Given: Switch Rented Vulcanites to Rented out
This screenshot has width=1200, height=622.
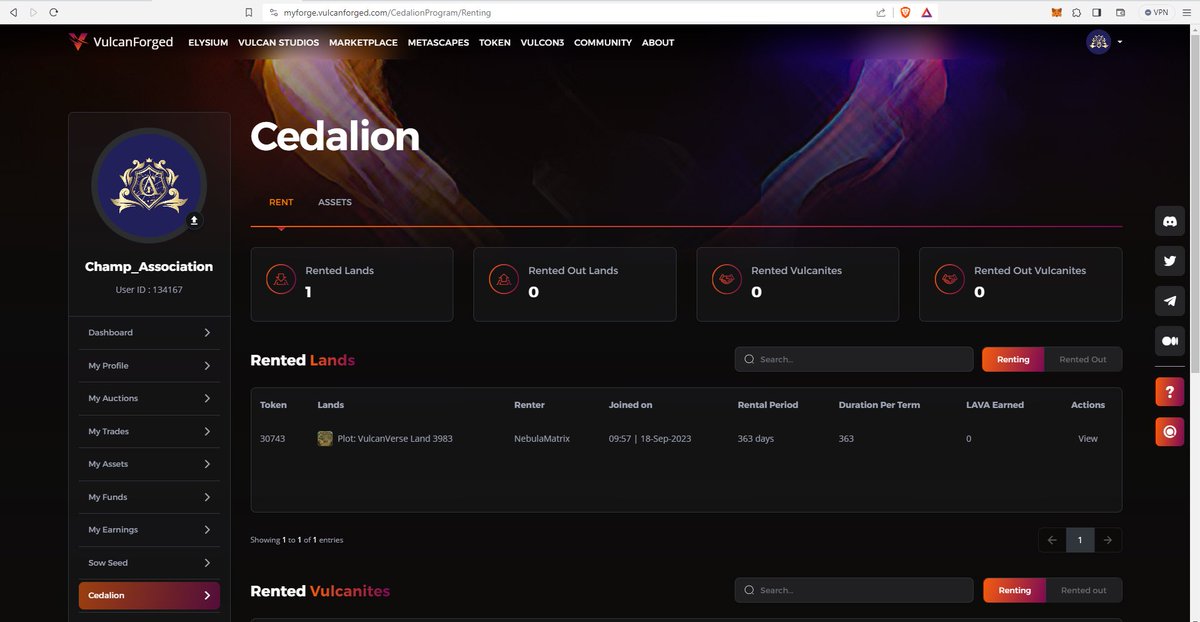Looking at the screenshot, I should click(x=1084, y=590).
